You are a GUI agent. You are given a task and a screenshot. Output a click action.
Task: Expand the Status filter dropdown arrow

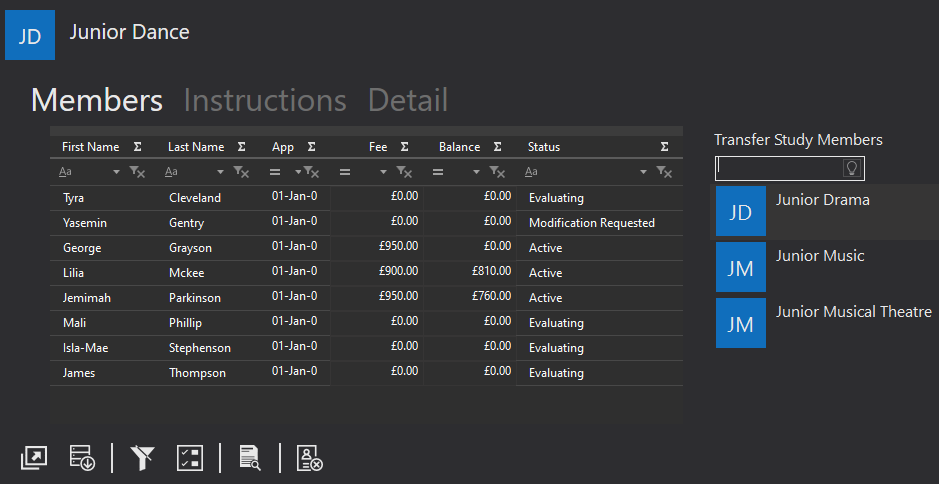point(643,173)
